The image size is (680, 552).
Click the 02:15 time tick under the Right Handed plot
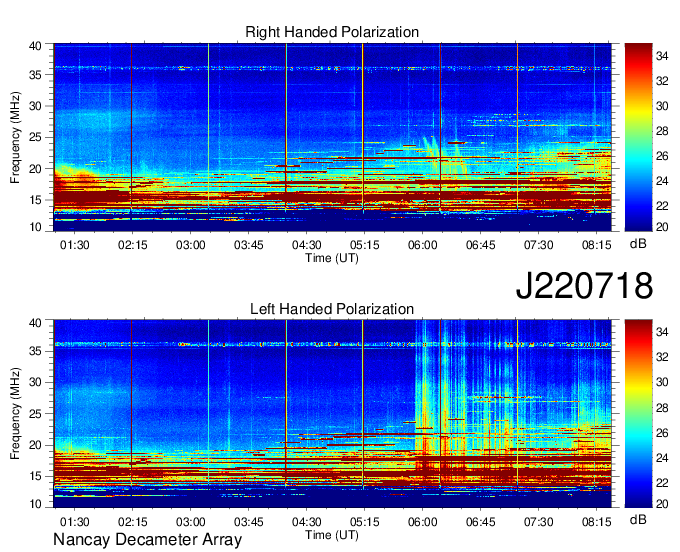(133, 245)
